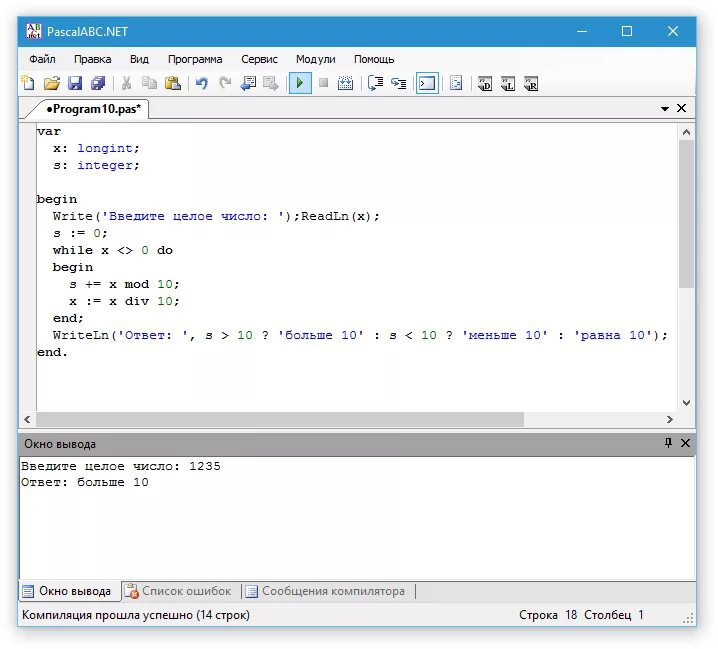Cut selection with scissors icon
This screenshot has width=718, height=649.
[x=126, y=83]
